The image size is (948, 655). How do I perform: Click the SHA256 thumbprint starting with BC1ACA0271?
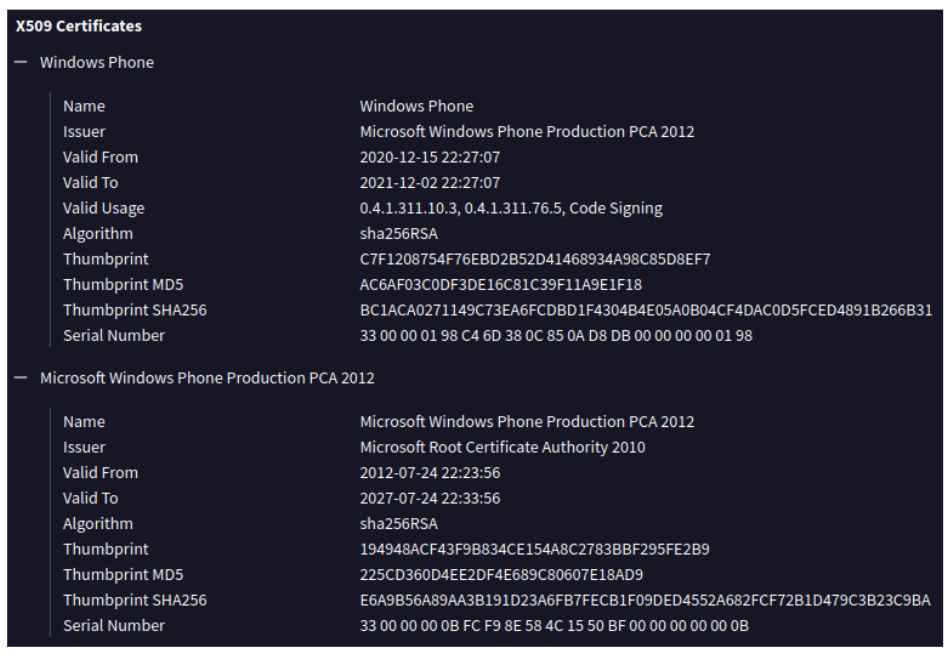tap(646, 310)
